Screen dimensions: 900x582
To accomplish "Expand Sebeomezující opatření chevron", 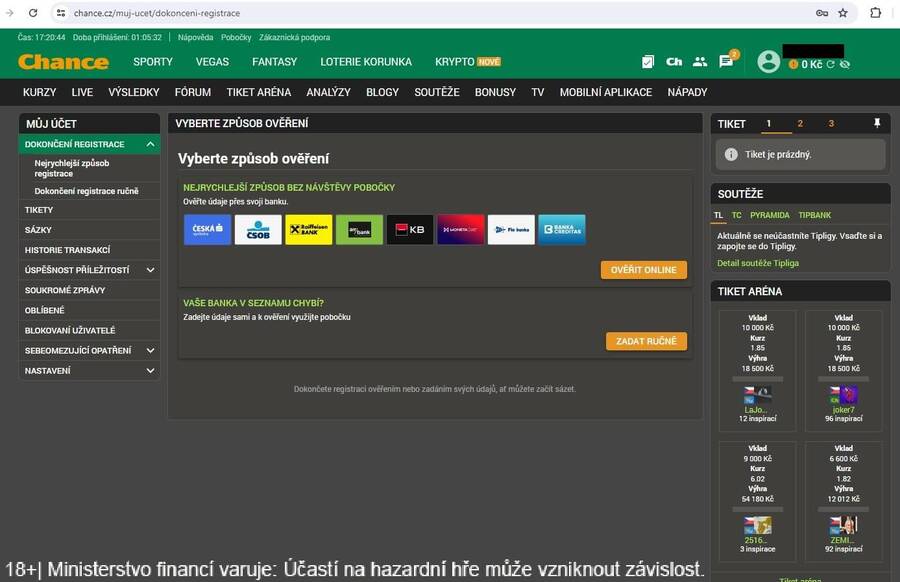I will pyautogui.click(x=150, y=350).
